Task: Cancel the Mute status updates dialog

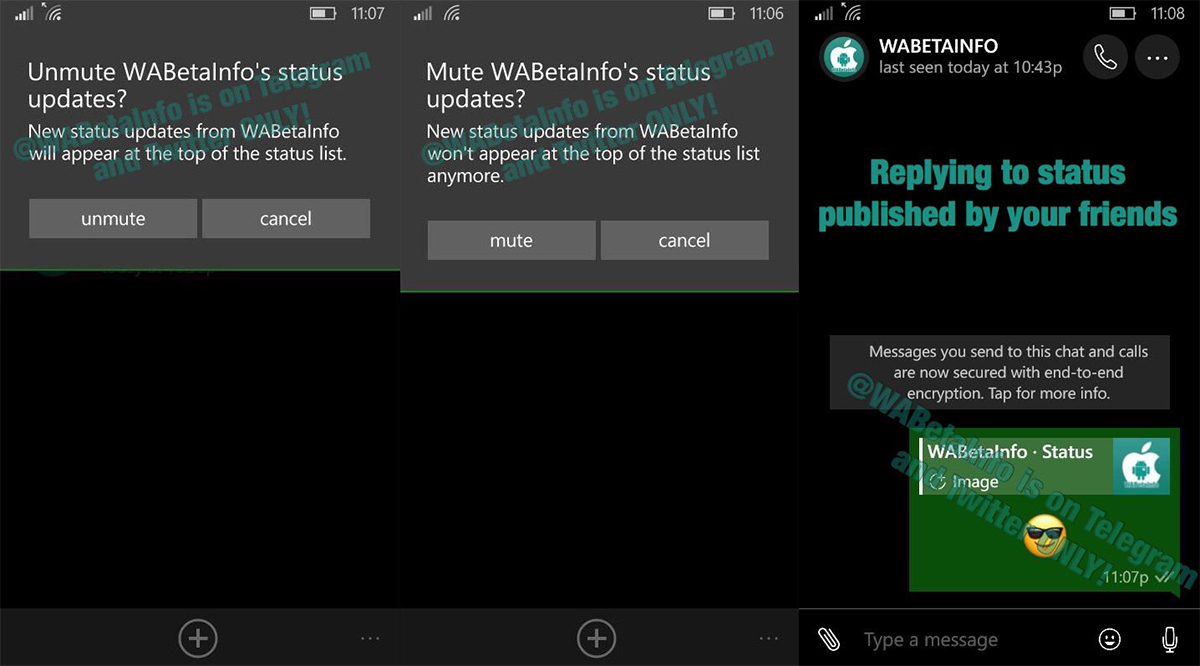Action: [684, 241]
